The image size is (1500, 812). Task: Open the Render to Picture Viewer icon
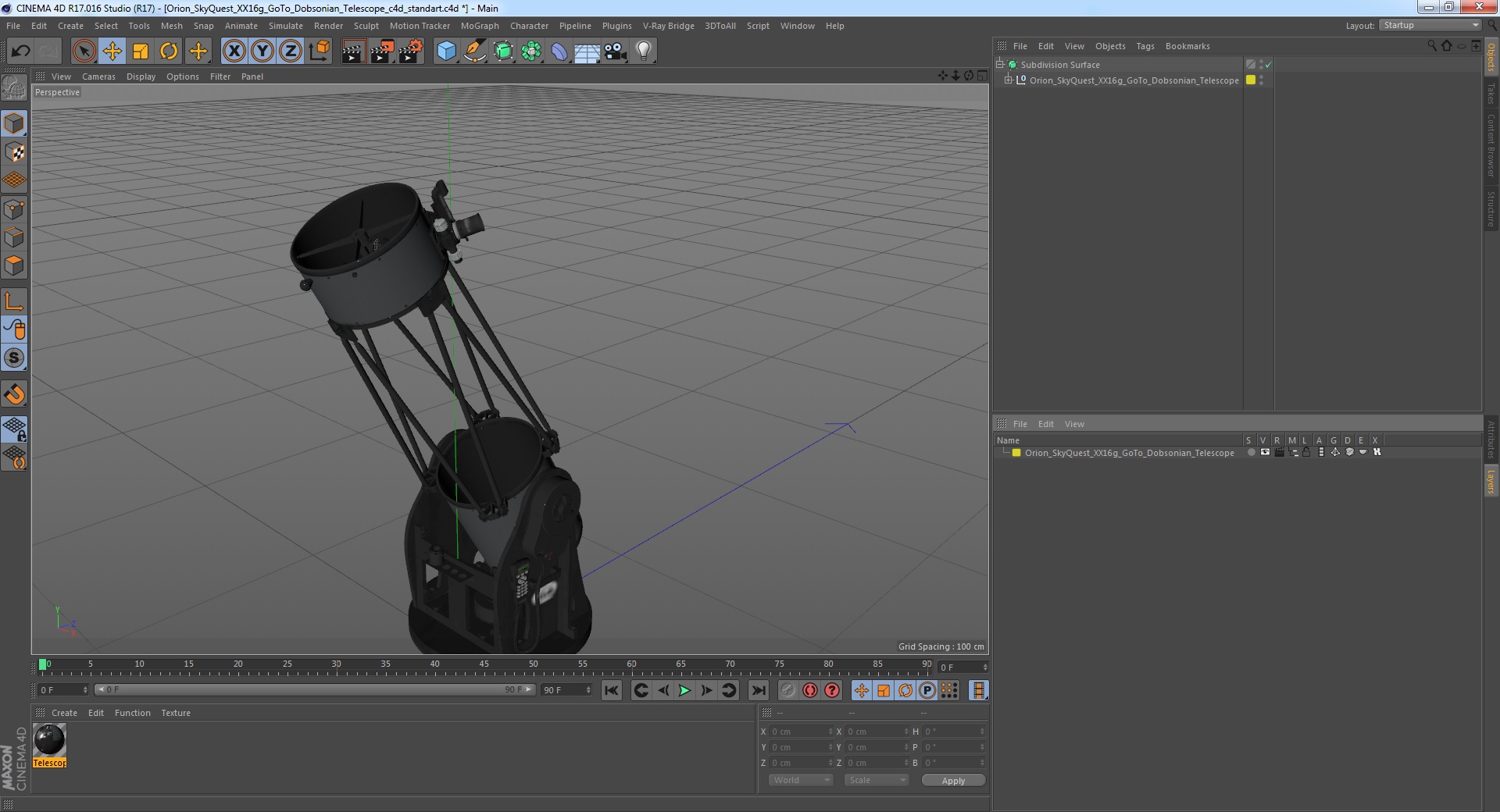[x=382, y=52]
